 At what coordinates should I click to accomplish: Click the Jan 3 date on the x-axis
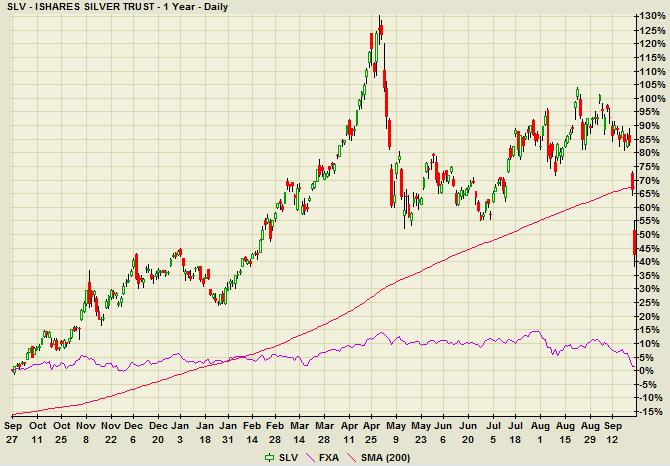178,432
